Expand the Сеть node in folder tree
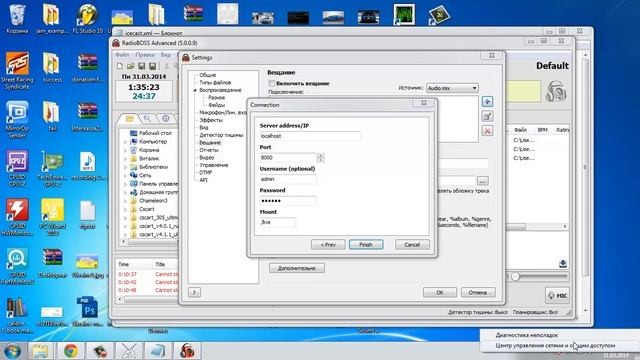640x360 pixels. 125,175
